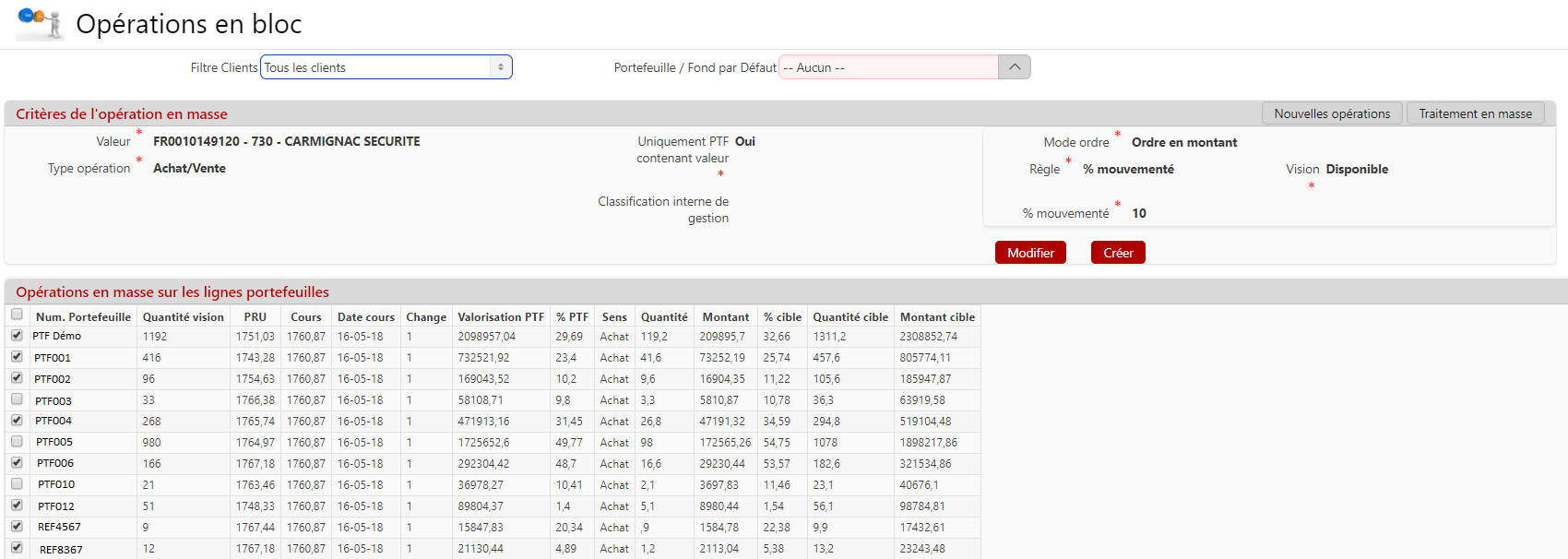The width and height of the screenshot is (1568, 559).
Task: Switch to Traitement en masse tab
Action: pos(1474,113)
